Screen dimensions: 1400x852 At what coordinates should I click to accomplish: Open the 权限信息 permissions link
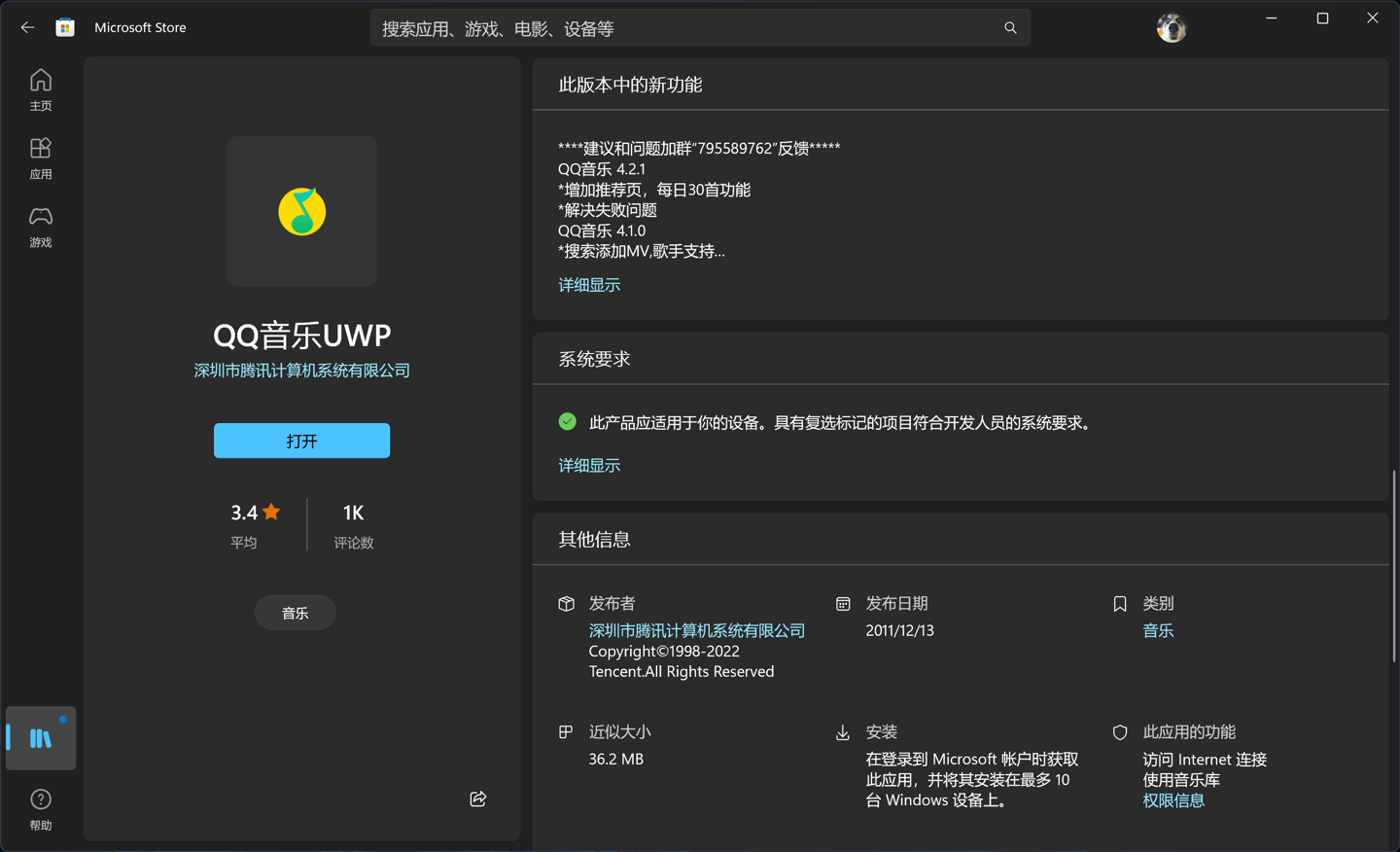[1173, 800]
